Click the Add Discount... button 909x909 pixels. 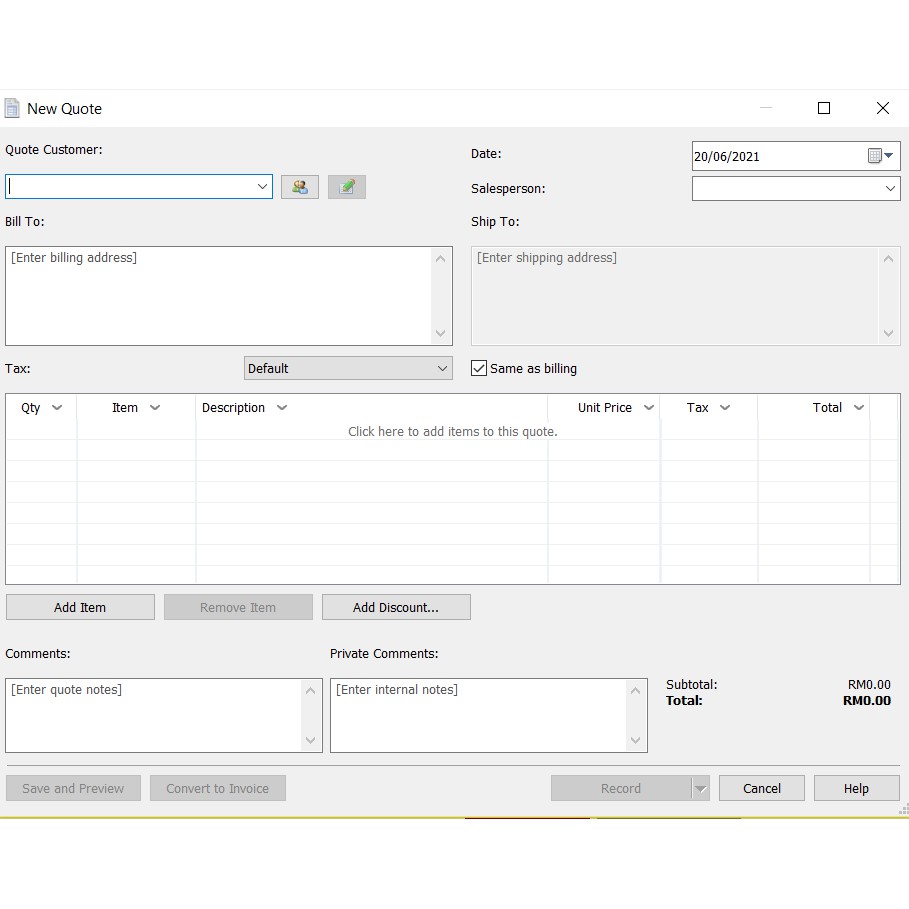396,607
